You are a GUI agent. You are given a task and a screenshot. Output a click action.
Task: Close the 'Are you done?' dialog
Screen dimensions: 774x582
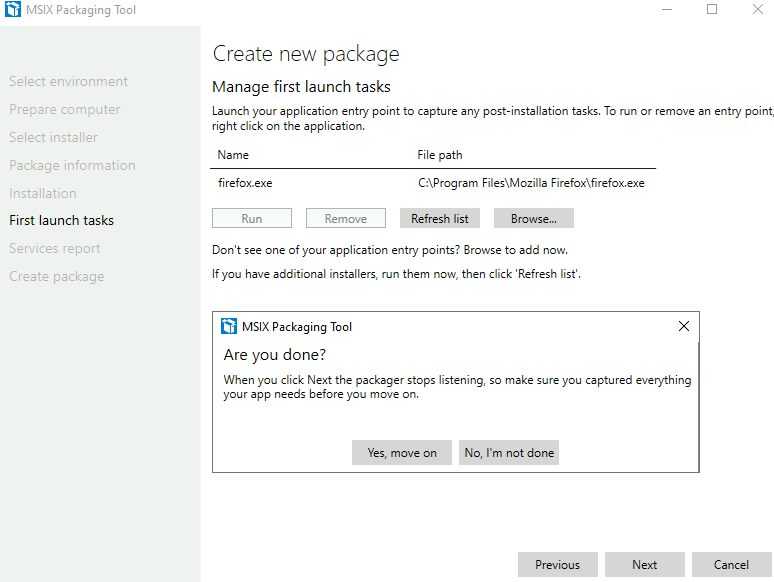684,326
